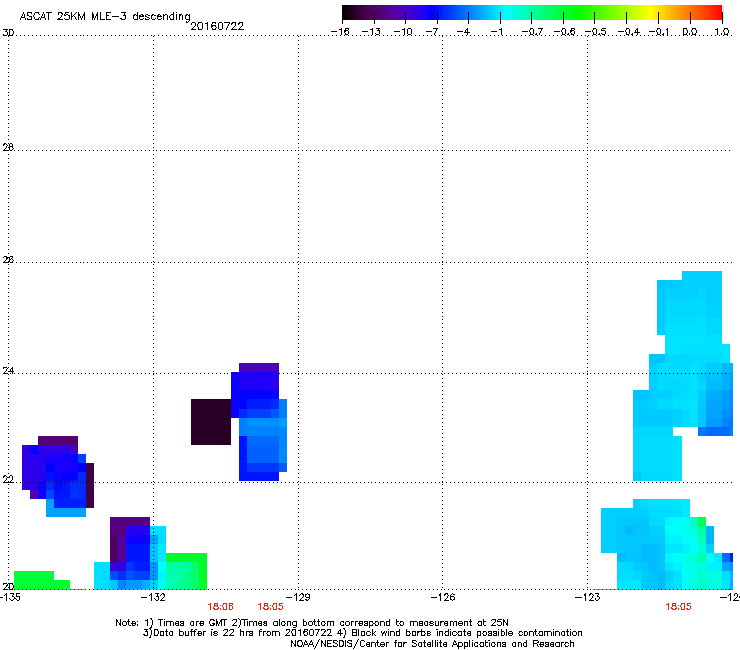Pick the yellow segment of the color bar
The width and height of the screenshot is (740, 650).
pyautogui.click(x=654, y=13)
